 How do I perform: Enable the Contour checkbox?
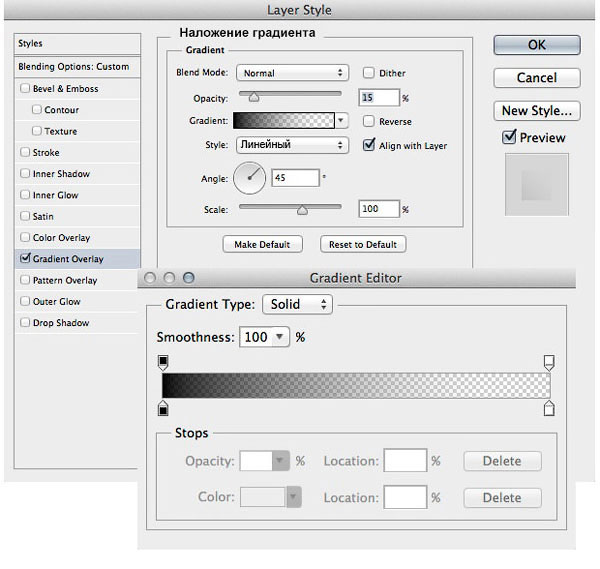pos(37,109)
